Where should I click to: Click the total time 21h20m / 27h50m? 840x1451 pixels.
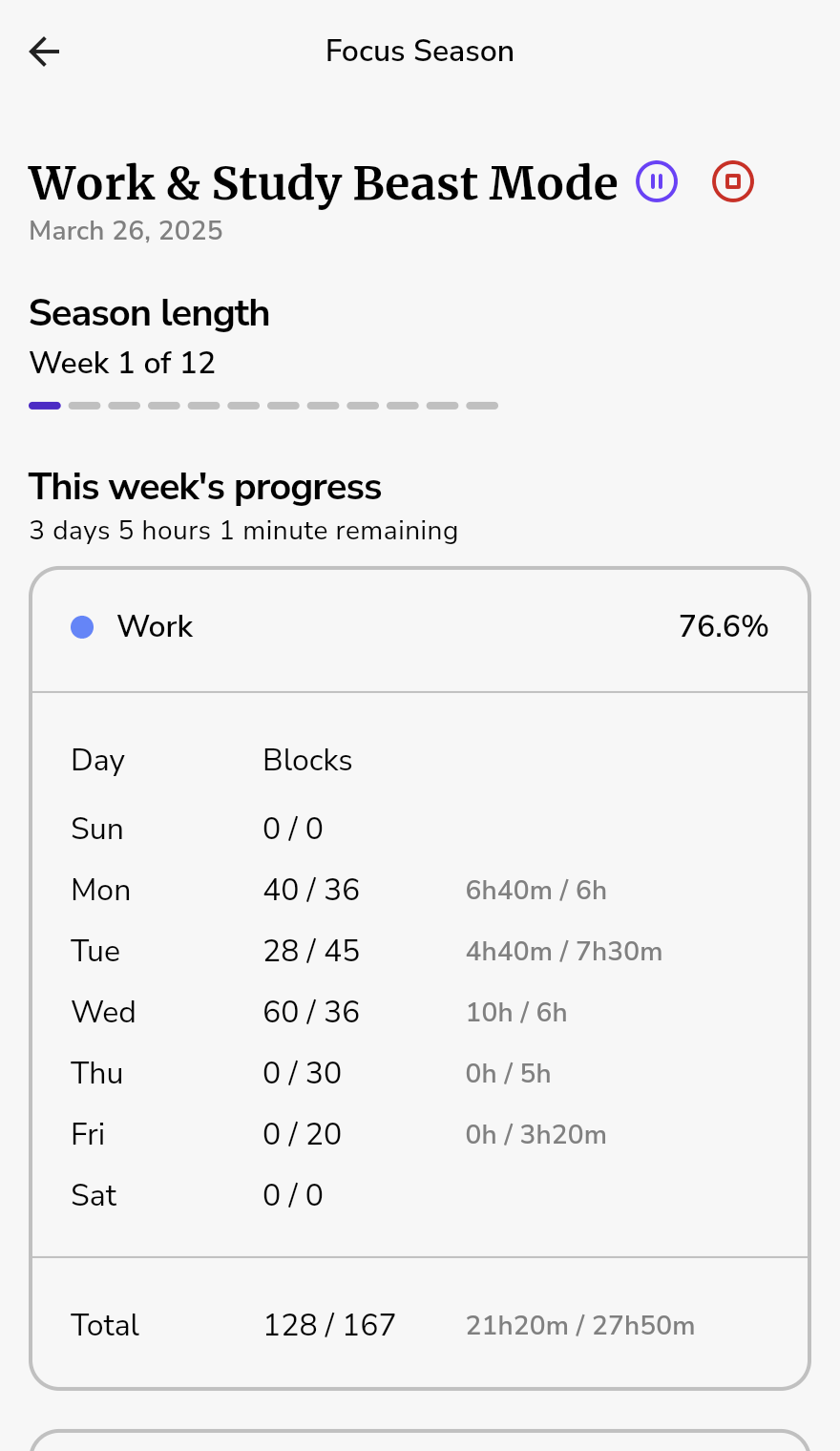coord(580,1325)
